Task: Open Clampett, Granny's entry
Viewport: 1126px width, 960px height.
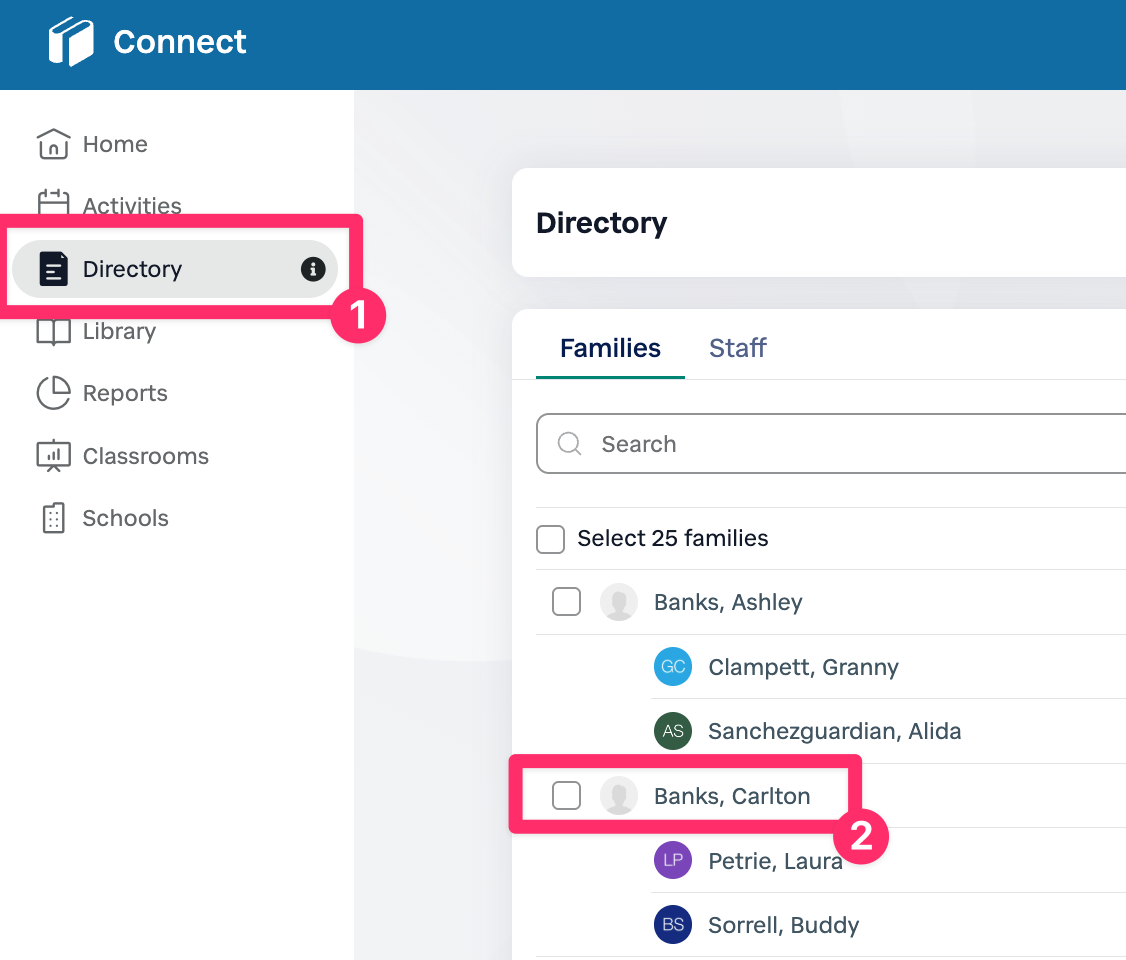Action: point(803,667)
